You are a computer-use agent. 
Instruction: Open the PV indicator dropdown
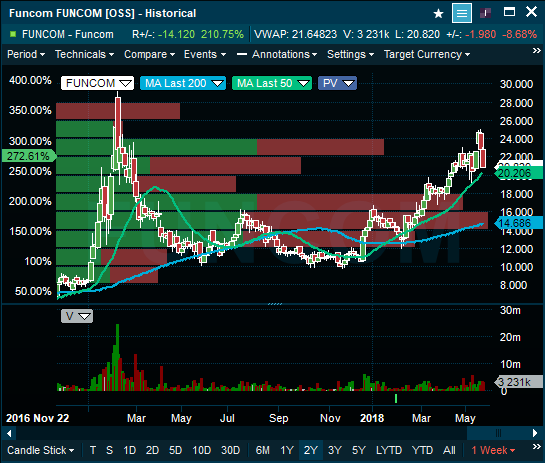click(337, 83)
